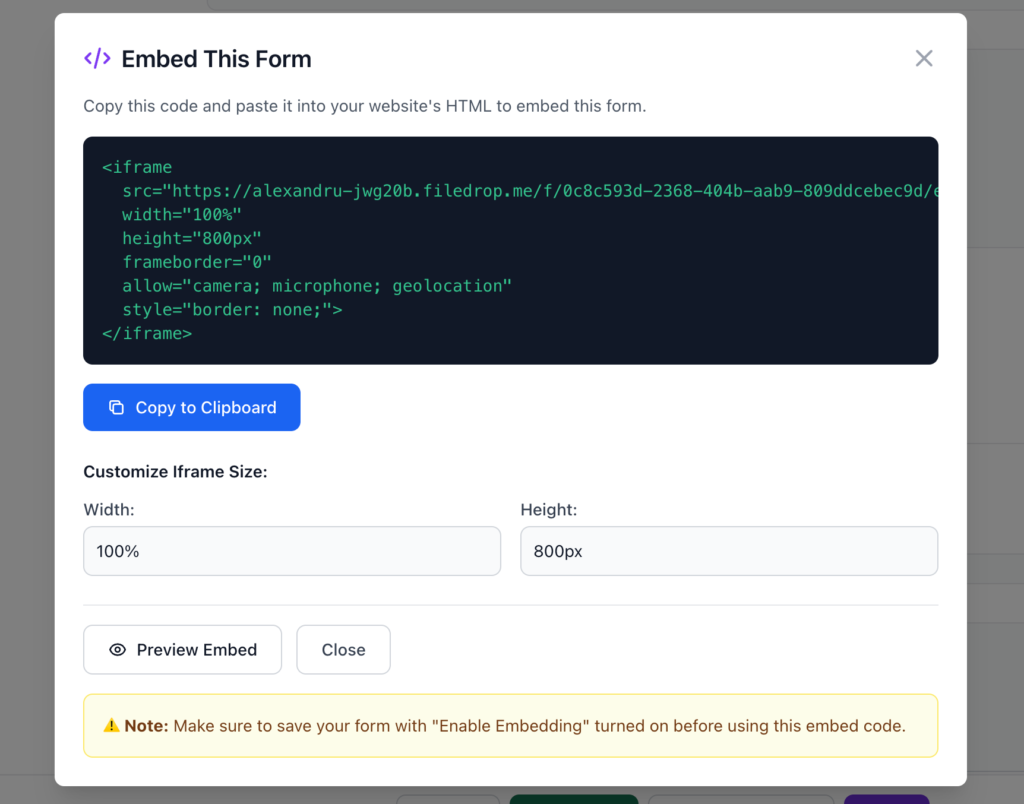This screenshot has height=804, width=1024.
Task: Select the dark embed code block
Action: pyautogui.click(x=510, y=250)
